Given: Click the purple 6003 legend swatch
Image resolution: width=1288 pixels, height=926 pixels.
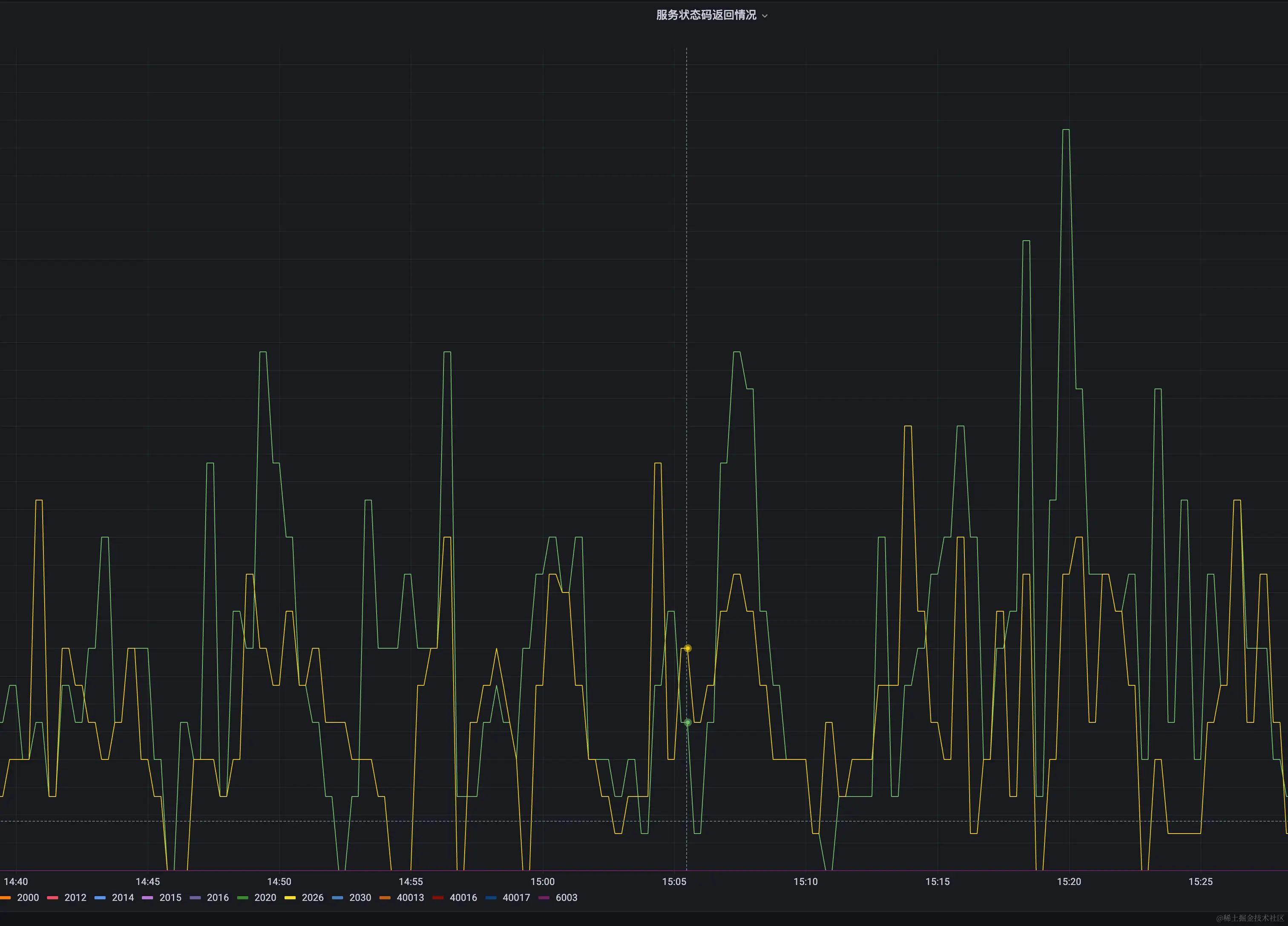Looking at the screenshot, I should [x=544, y=897].
